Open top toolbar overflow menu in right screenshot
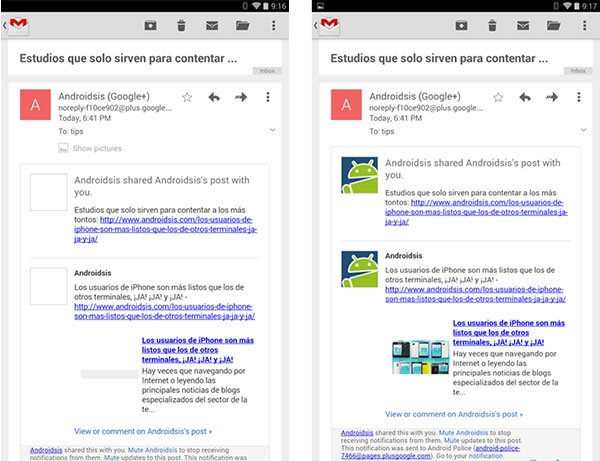 [x=582, y=26]
